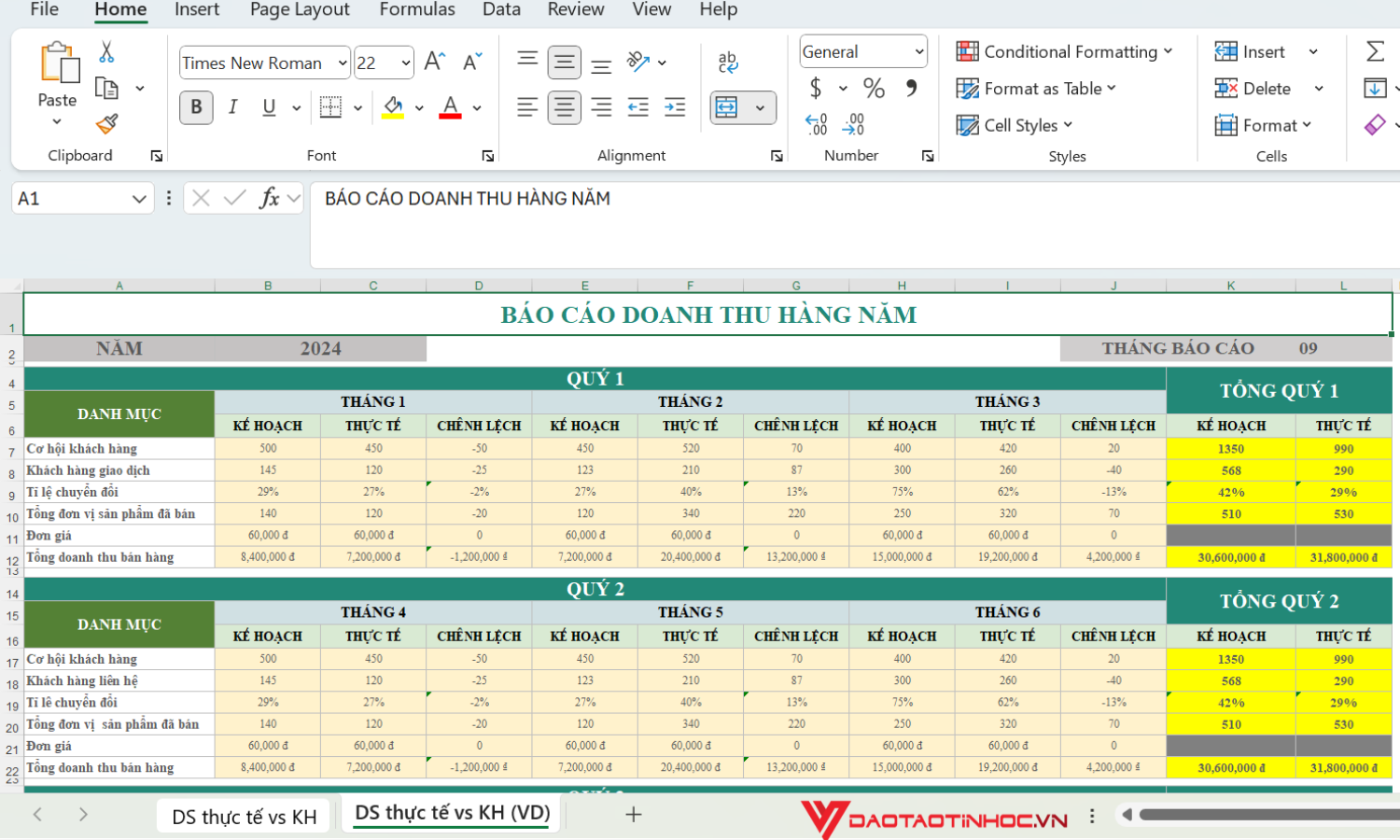Viewport: 1400px width, 840px height.
Task: Switch to sheet DS thực tế vs KH
Action: (x=245, y=817)
